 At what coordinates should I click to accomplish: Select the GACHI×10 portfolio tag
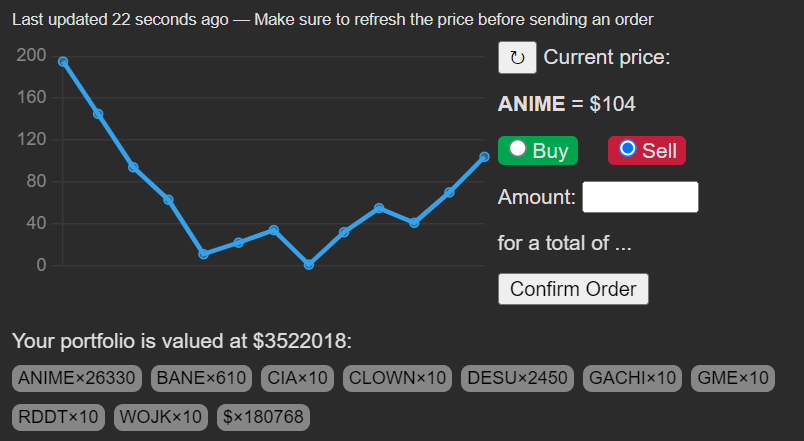(x=632, y=378)
